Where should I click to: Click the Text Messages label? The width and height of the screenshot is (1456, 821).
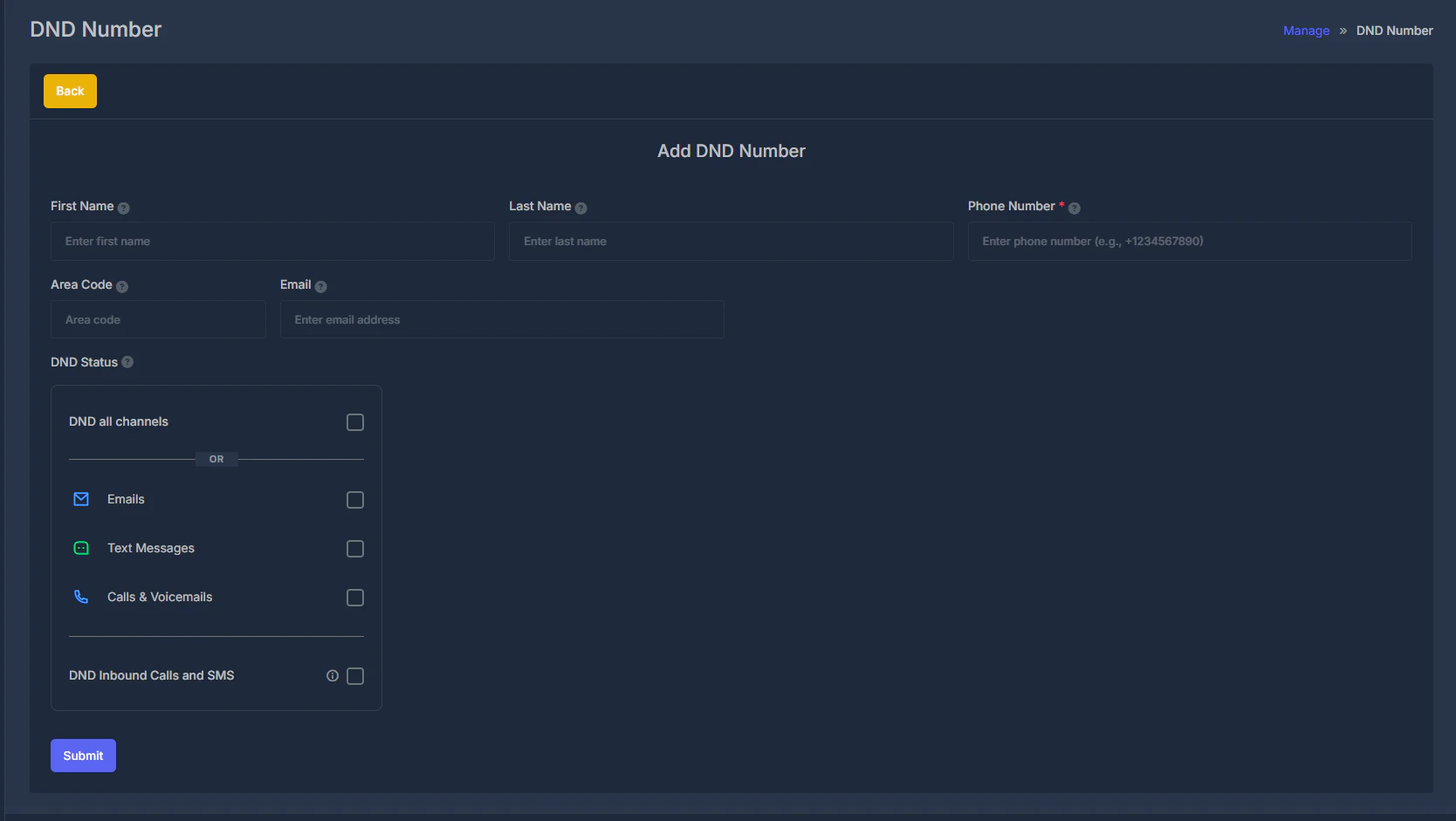pyautogui.click(x=151, y=548)
